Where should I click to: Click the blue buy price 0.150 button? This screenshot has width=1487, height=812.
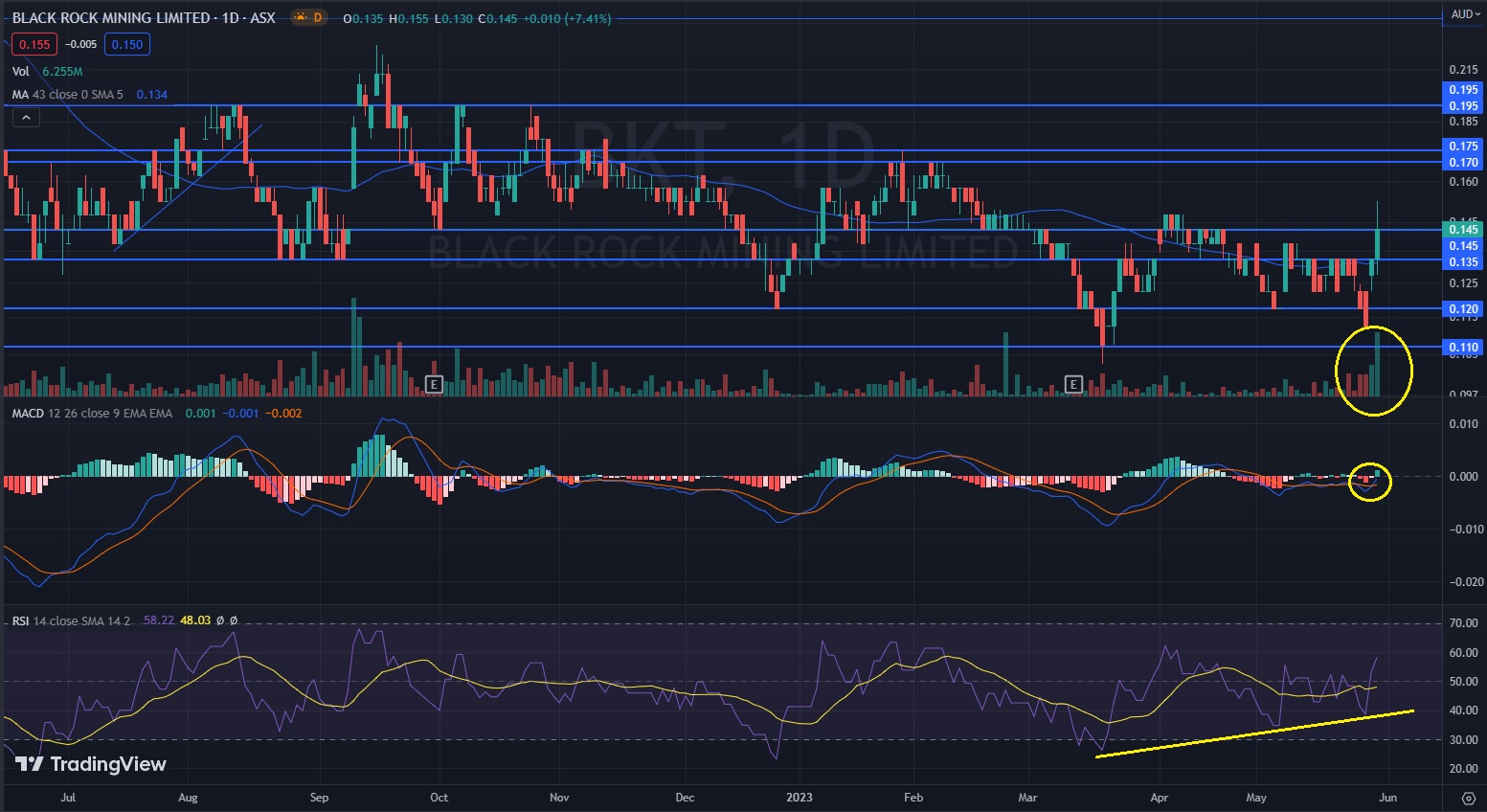click(127, 44)
